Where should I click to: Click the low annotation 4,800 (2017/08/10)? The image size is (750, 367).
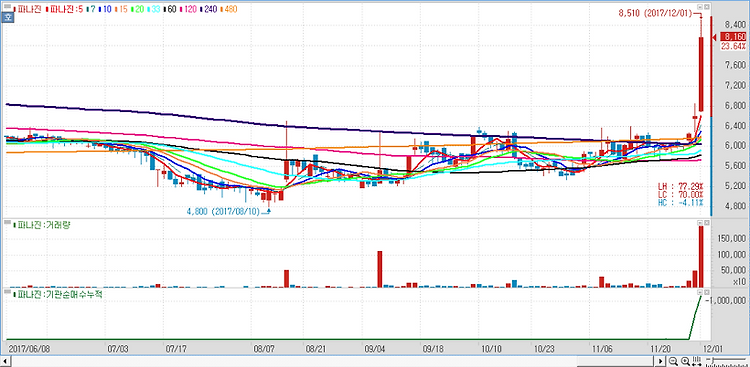[x=224, y=211]
